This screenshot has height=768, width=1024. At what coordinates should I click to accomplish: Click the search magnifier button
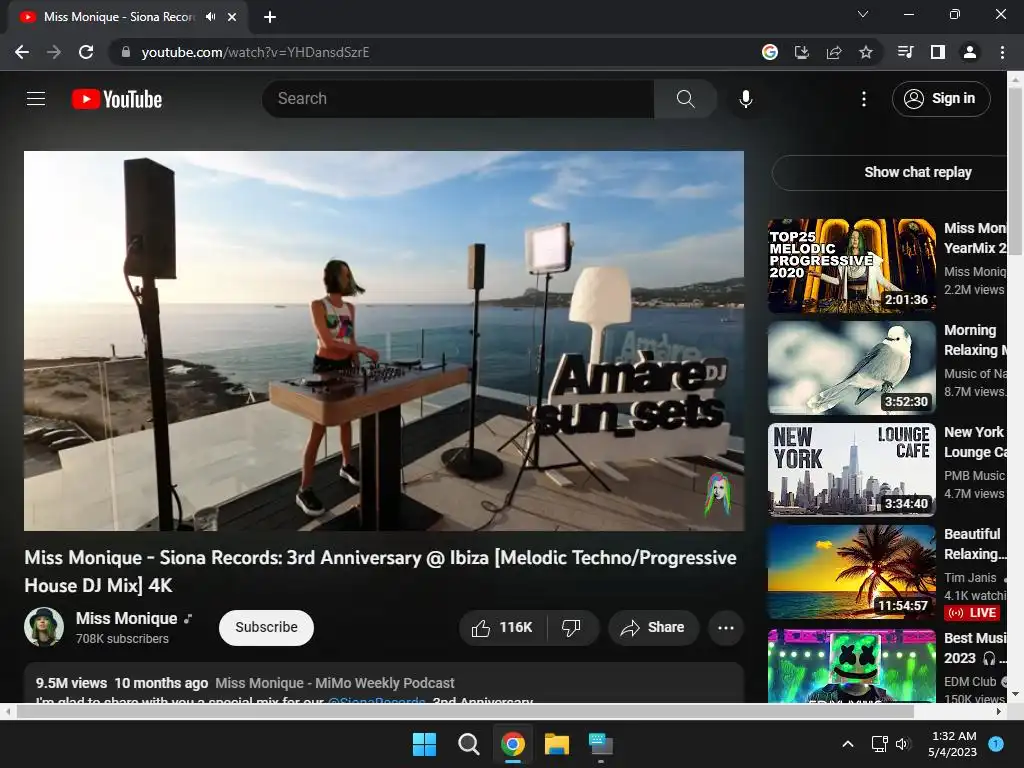click(x=685, y=99)
